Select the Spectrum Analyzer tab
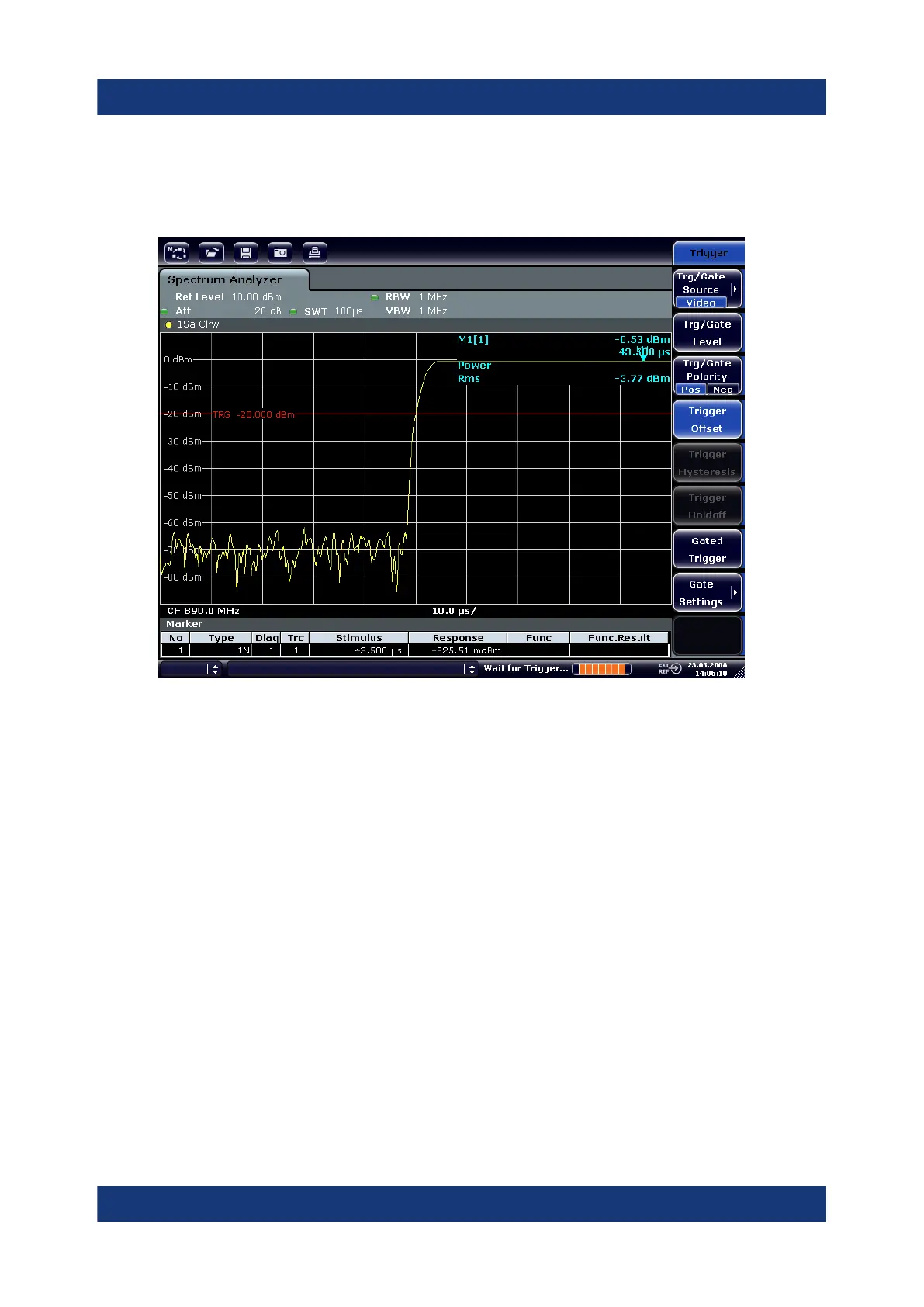924x1307 pixels. coord(233,279)
